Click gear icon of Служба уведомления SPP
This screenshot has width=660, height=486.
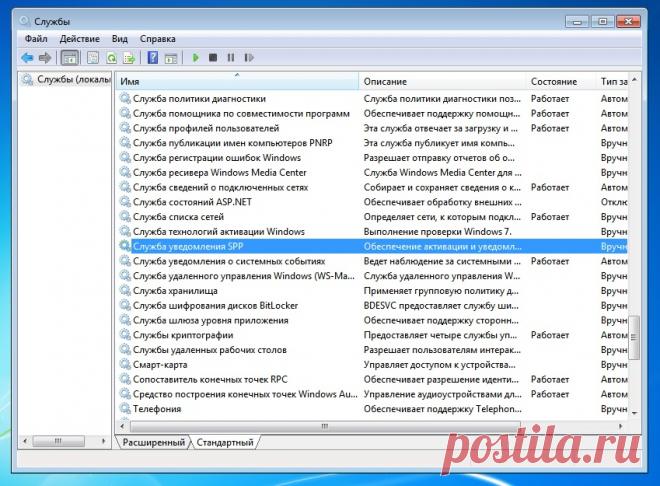pyautogui.click(x=125, y=246)
